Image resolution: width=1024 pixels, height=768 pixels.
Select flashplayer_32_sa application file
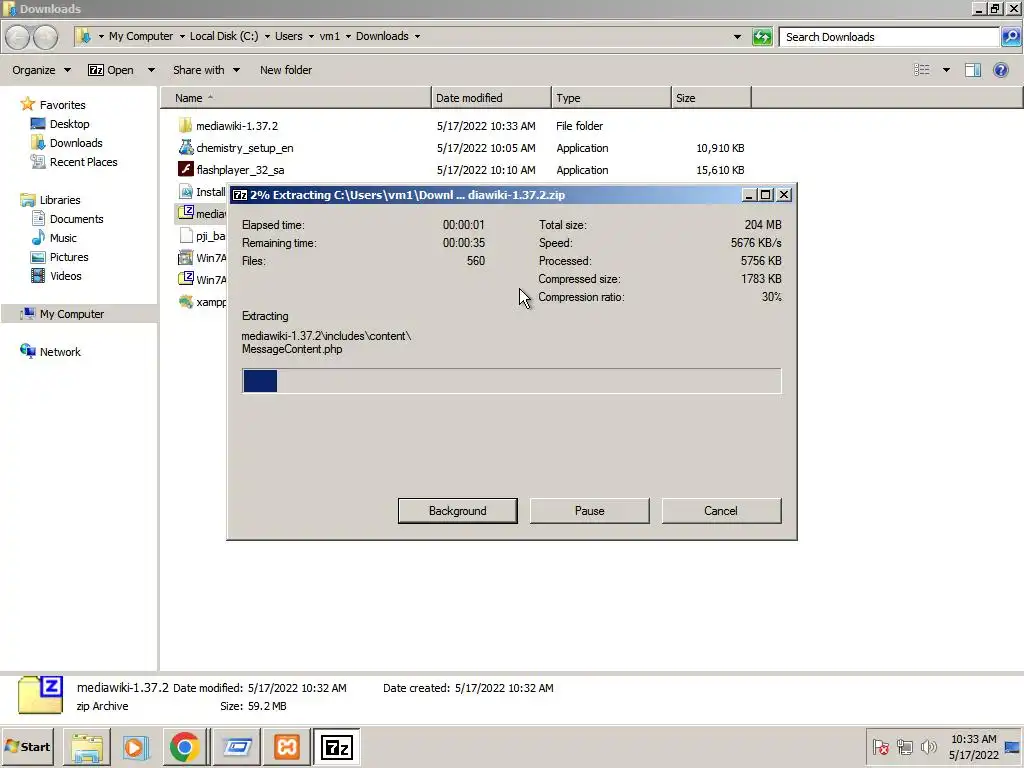pos(240,170)
